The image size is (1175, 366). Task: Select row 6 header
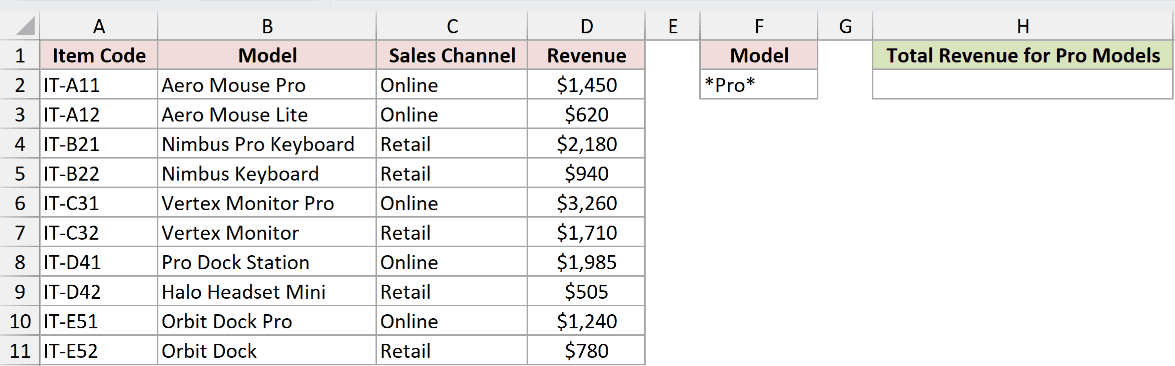coord(19,203)
